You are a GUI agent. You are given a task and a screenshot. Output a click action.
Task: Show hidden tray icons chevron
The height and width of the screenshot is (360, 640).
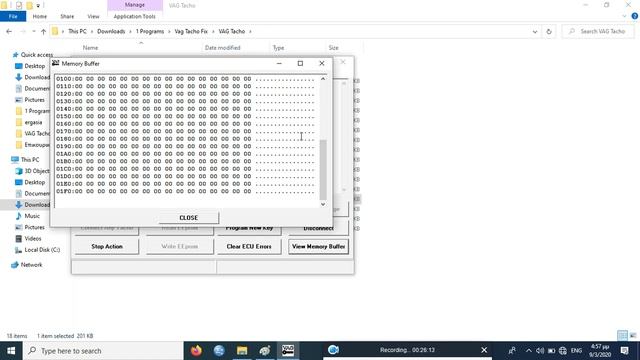(x=529, y=351)
